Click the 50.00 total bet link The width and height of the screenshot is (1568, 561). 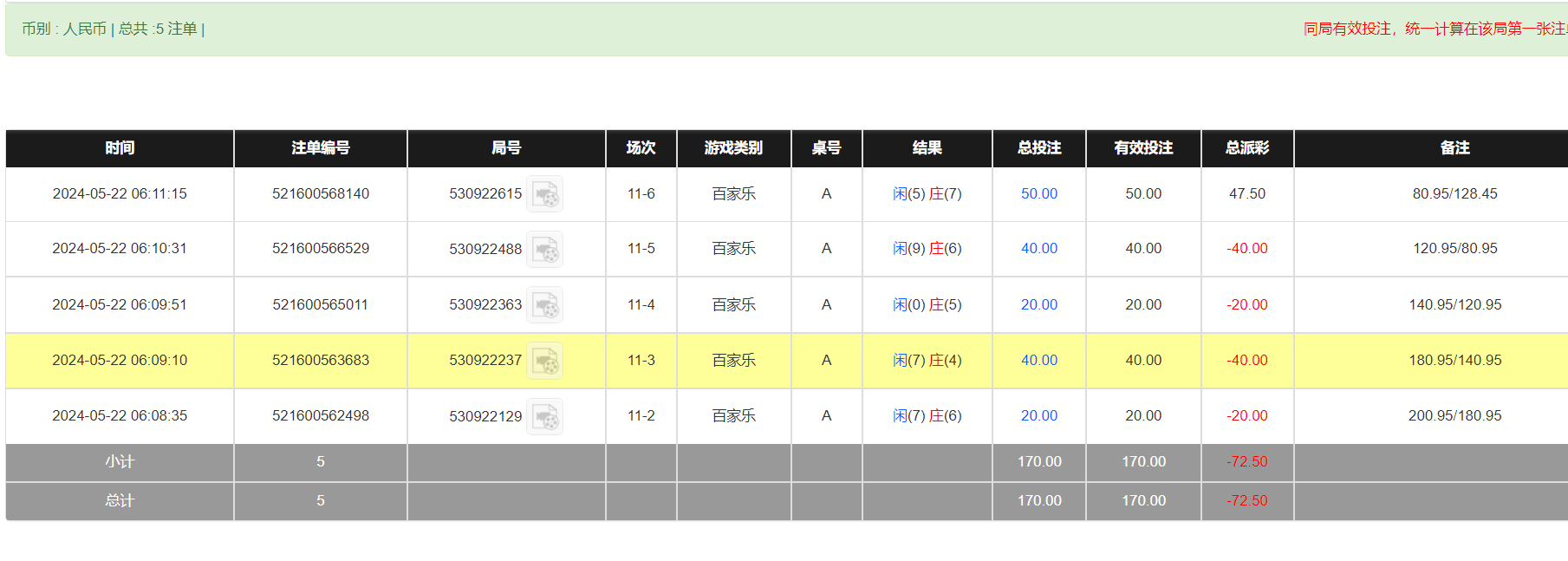coord(1038,194)
